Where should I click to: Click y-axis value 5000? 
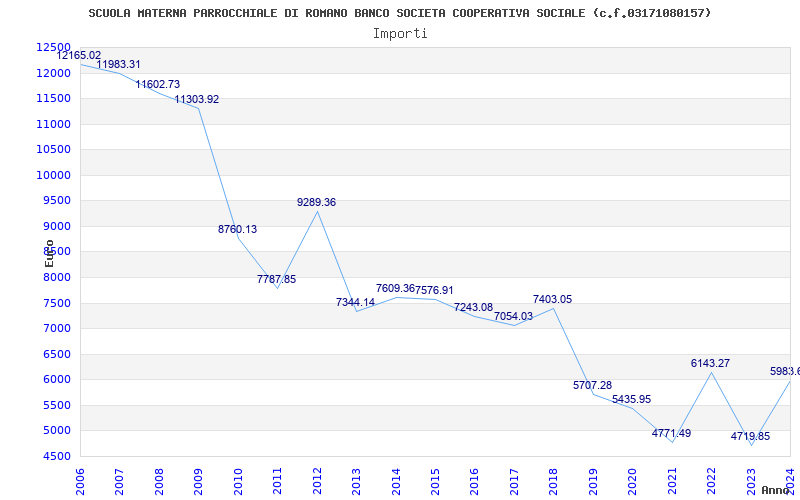tap(56, 430)
